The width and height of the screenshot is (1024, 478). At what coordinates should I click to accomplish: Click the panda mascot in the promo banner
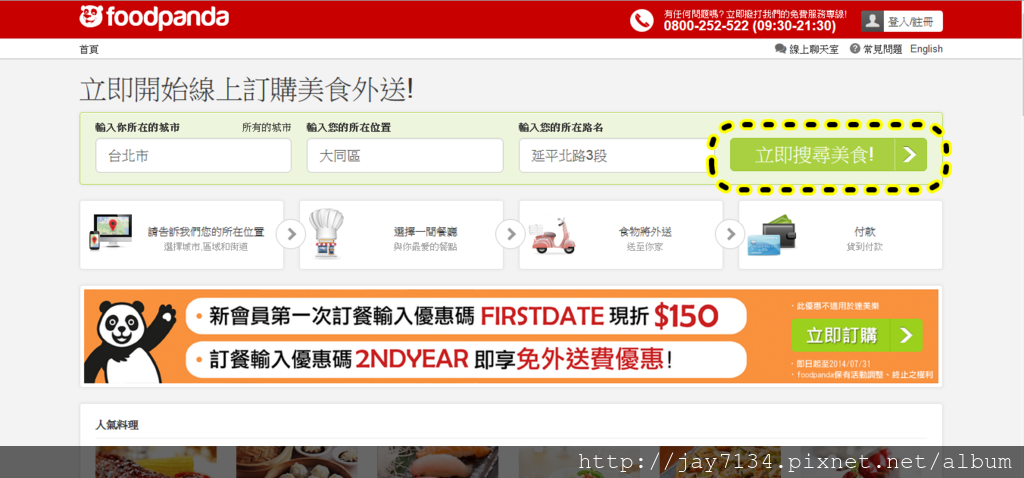point(131,342)
